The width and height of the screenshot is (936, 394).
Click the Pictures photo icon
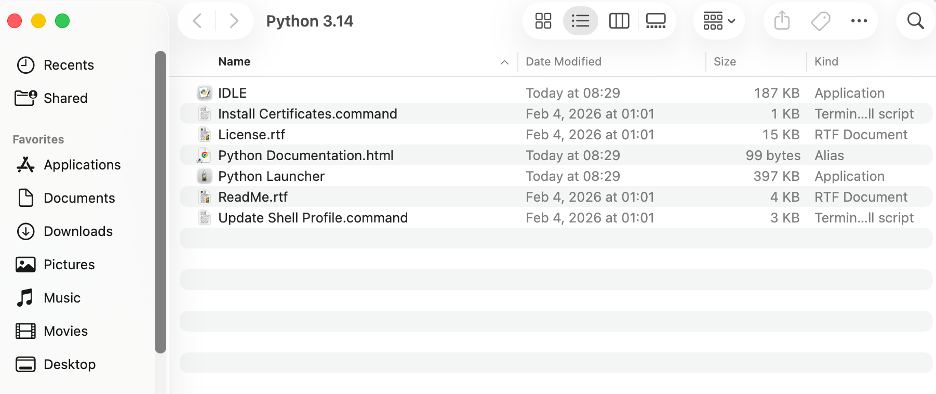[x=25, y=264]
